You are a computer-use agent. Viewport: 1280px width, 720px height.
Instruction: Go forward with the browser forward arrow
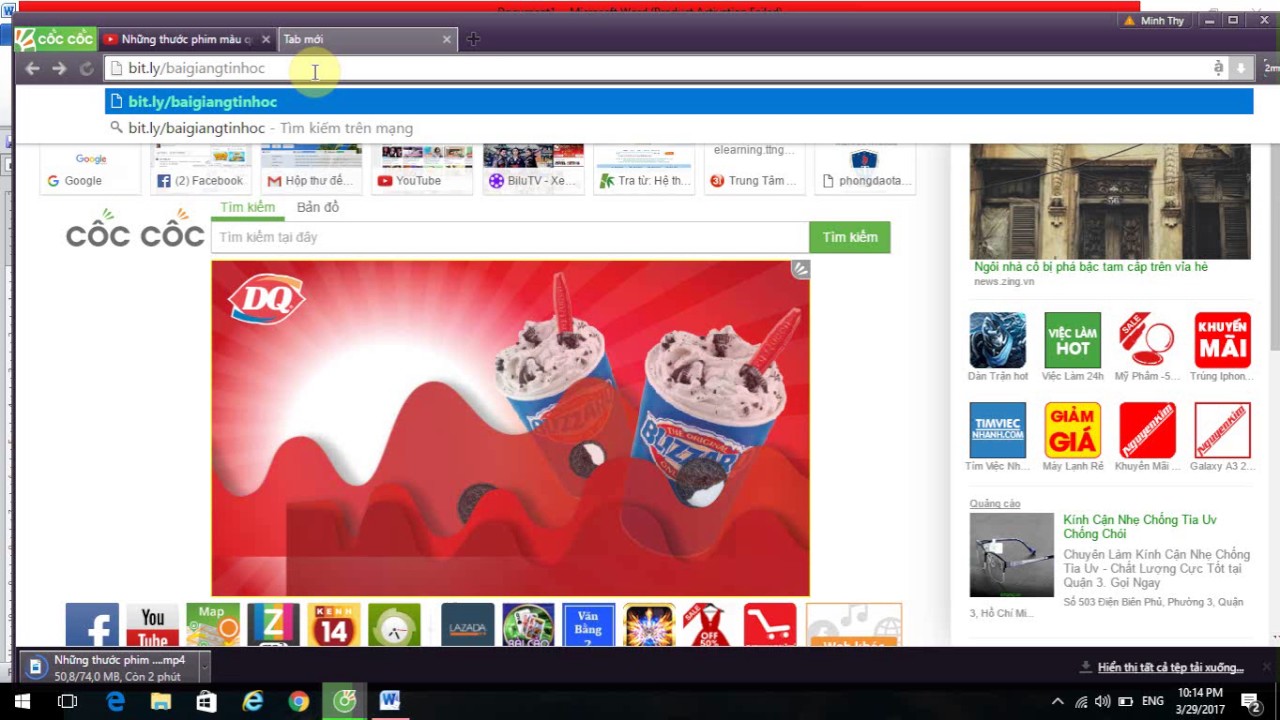(59, 68)
